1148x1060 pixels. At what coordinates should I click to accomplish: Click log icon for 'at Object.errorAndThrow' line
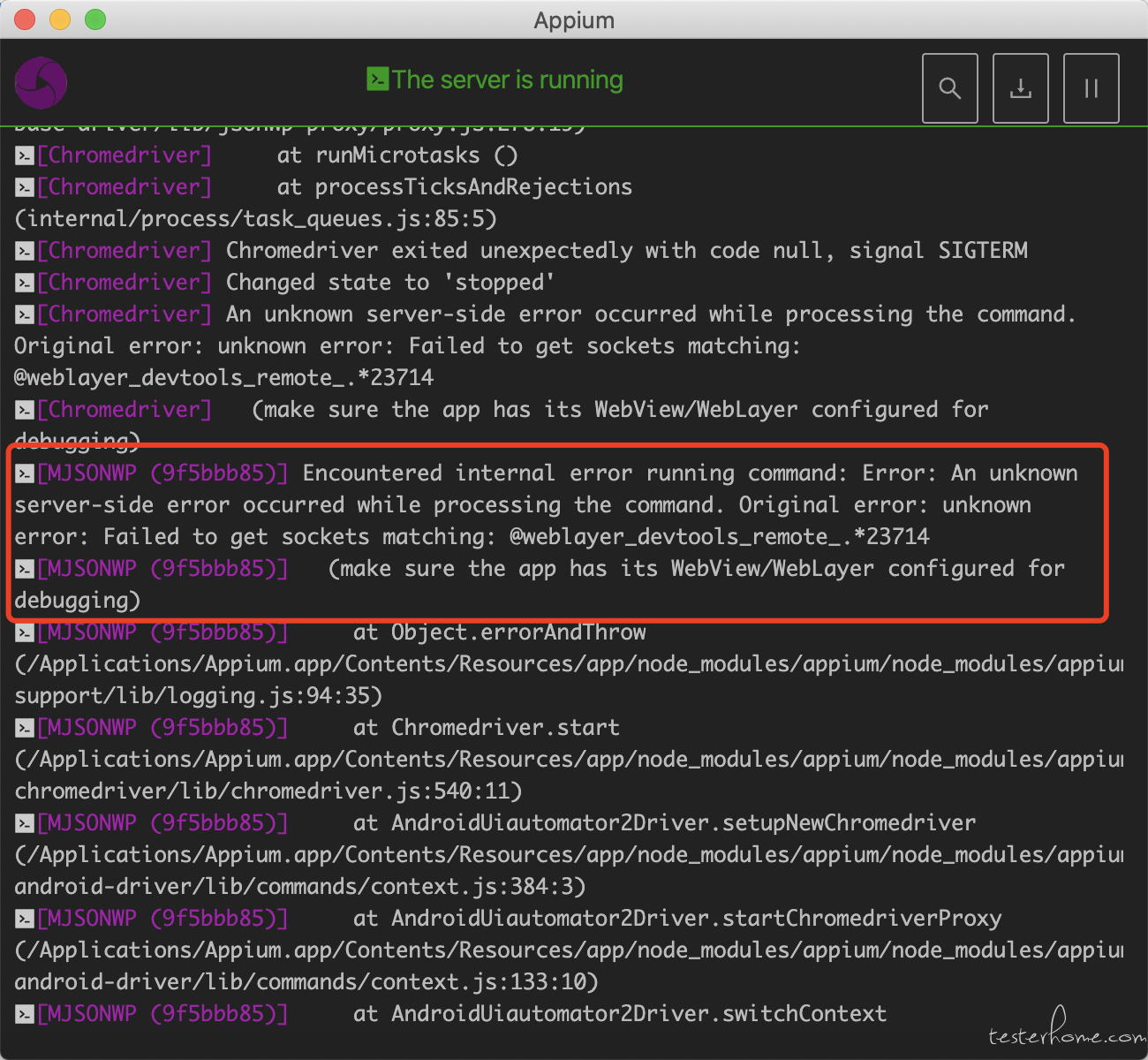25,633
